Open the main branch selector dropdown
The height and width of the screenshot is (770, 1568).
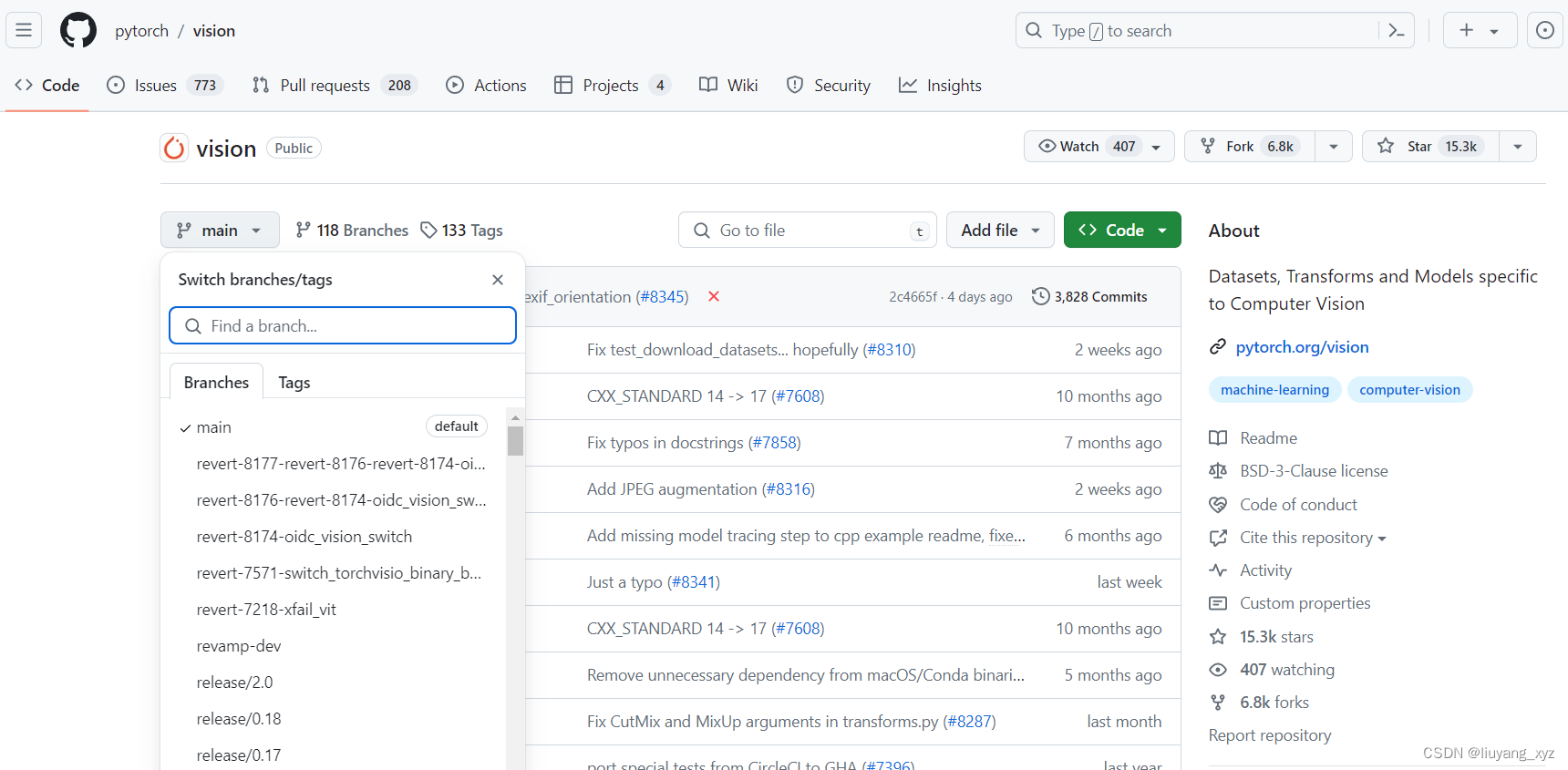(220, 230)
